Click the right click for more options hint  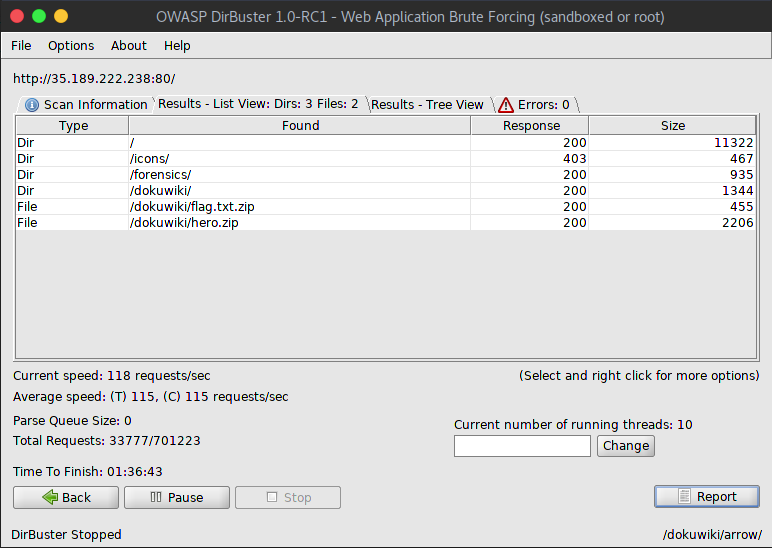click(639, 376)
